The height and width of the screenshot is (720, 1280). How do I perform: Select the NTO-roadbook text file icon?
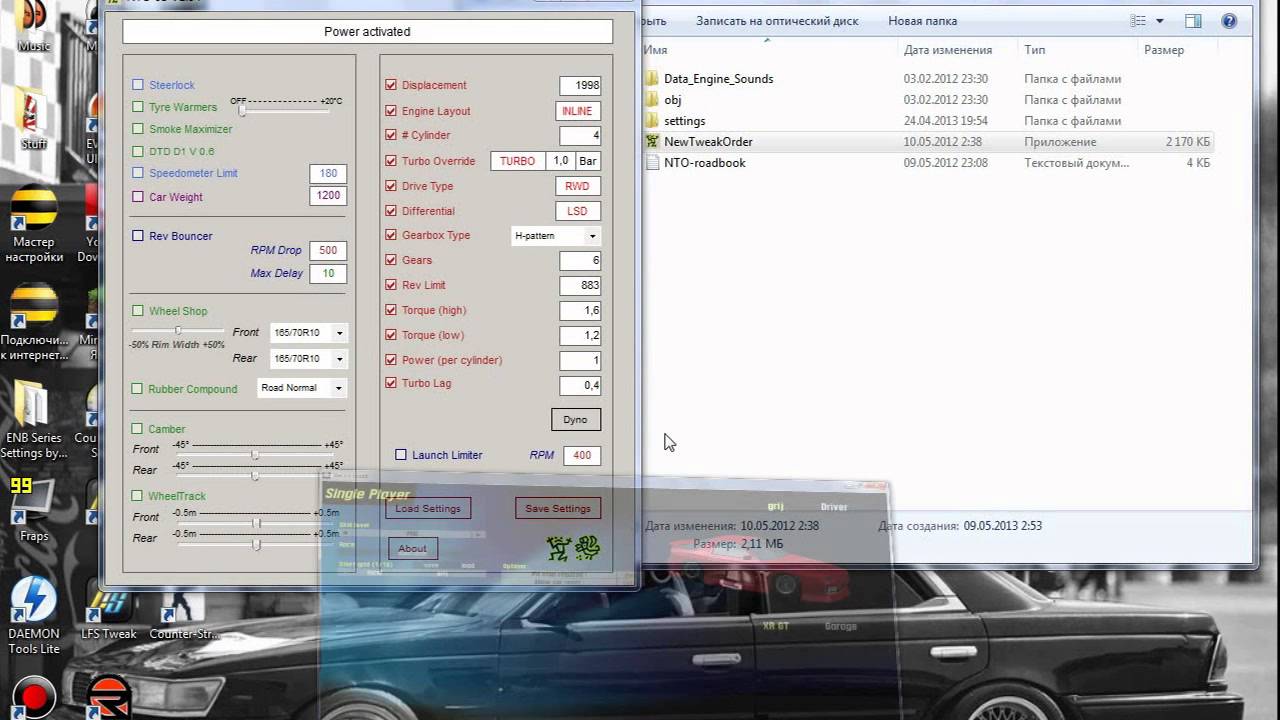tap(653, 163)
